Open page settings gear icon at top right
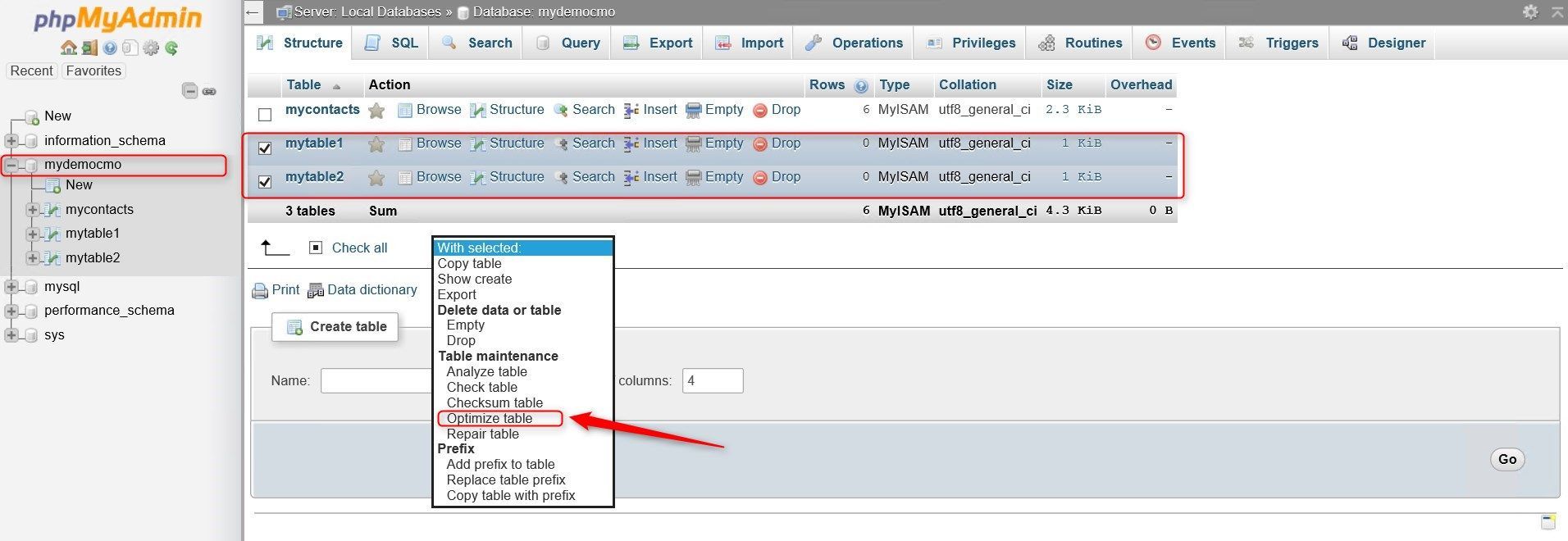This screenshot has width=1568, height=541. (x=1530, y=11)
